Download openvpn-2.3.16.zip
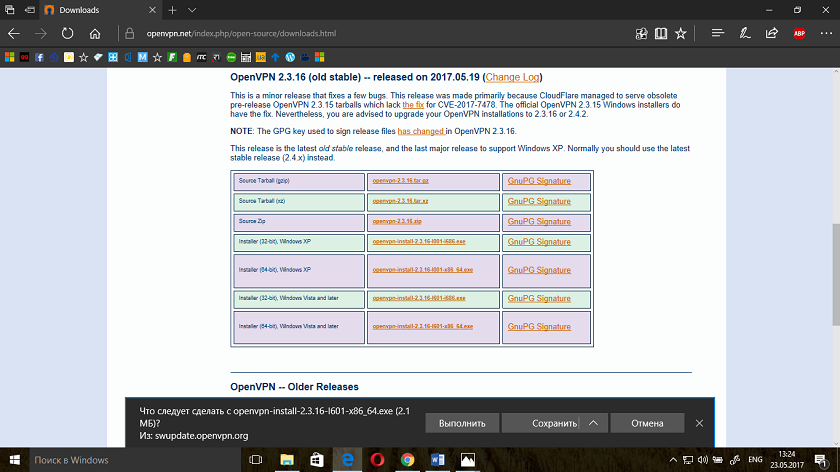This screenshot has width=840, height=472. click(x=397, y=221)
